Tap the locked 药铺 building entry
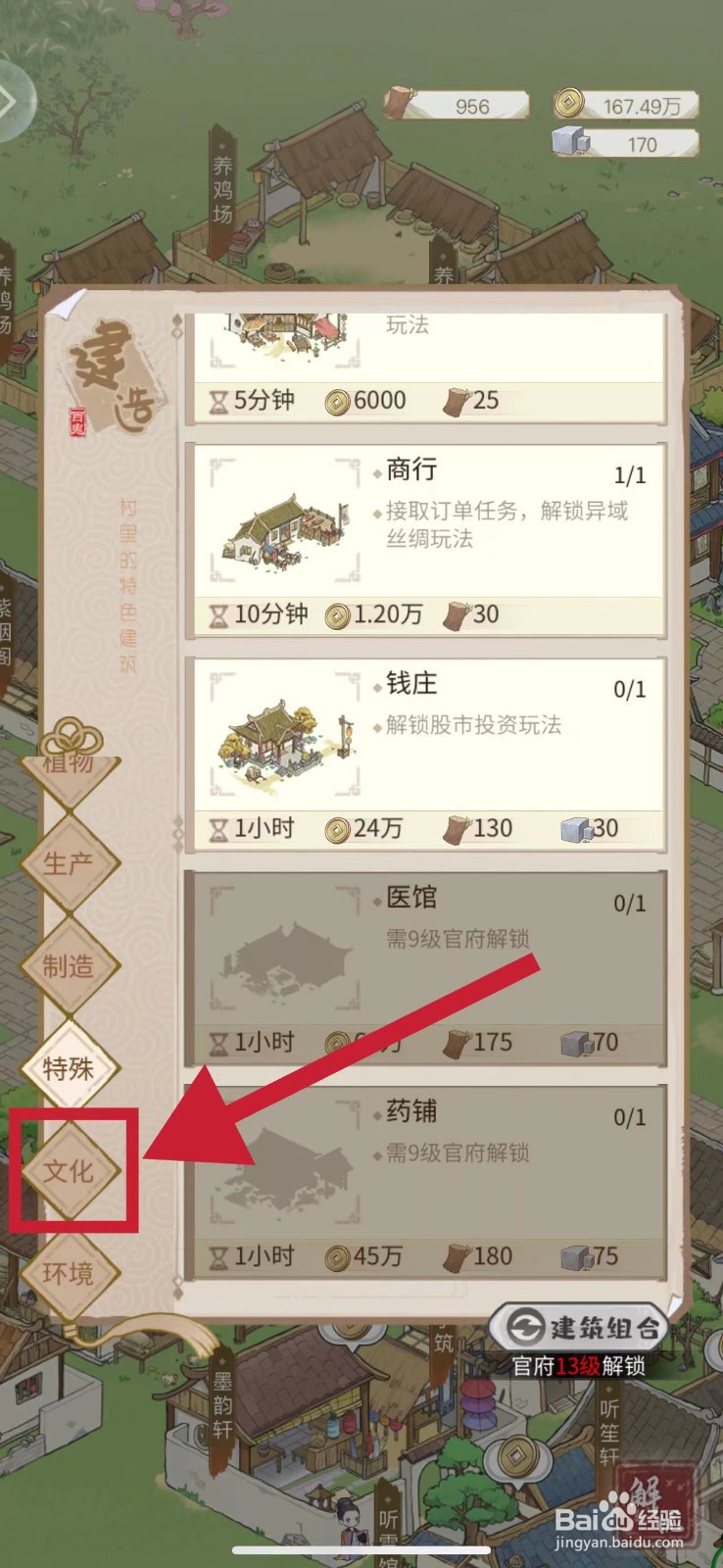 [x=426, y=1181]
